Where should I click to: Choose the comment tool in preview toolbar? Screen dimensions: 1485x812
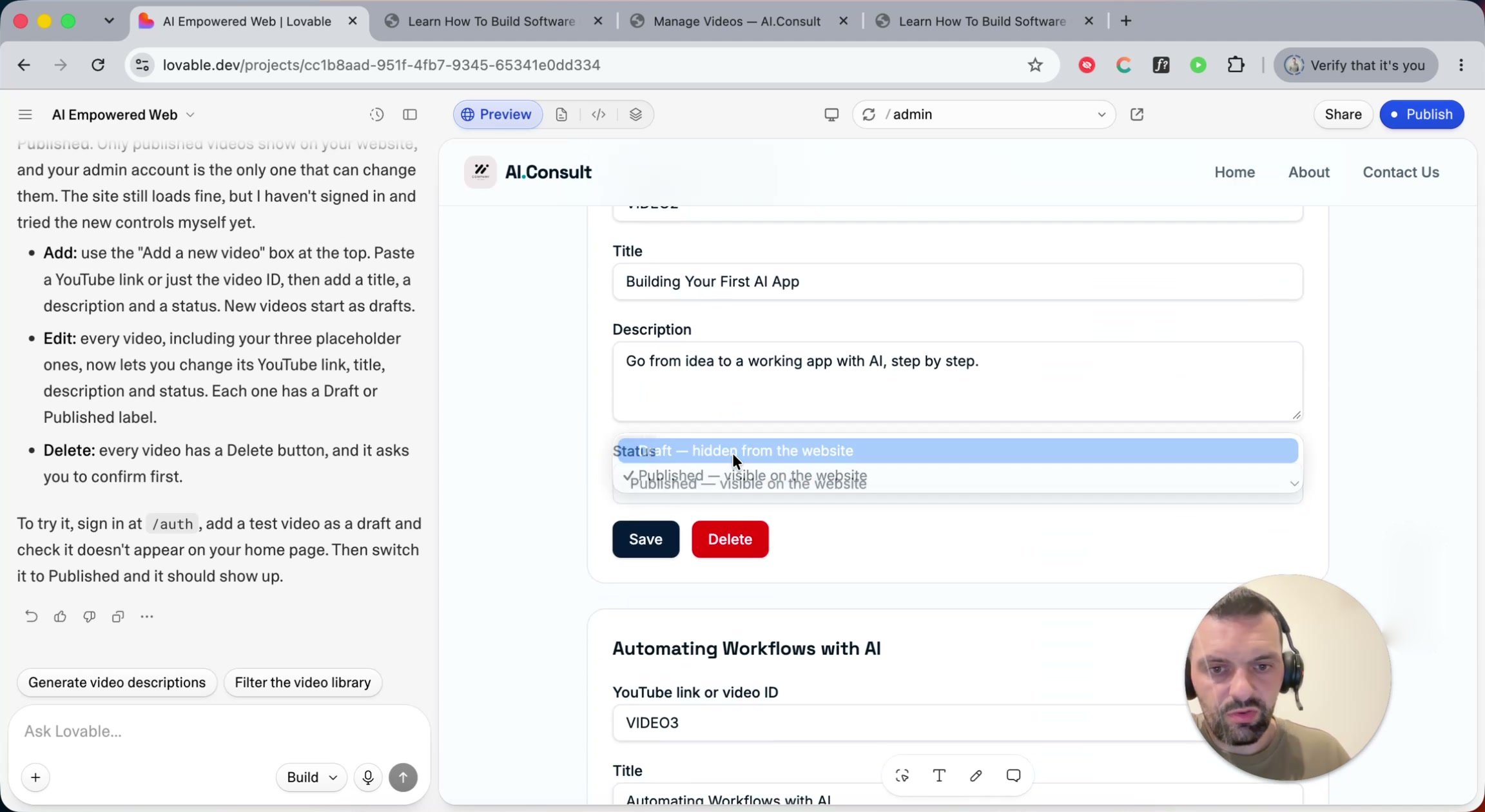1013,776
